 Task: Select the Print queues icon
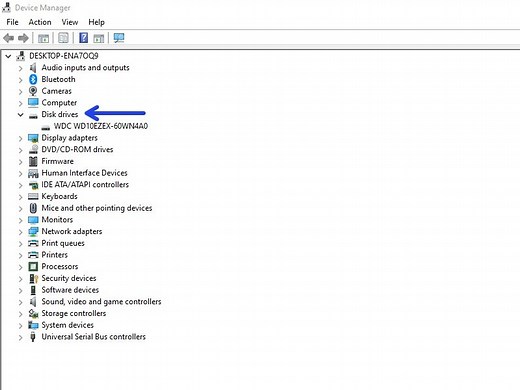(33, 243)
